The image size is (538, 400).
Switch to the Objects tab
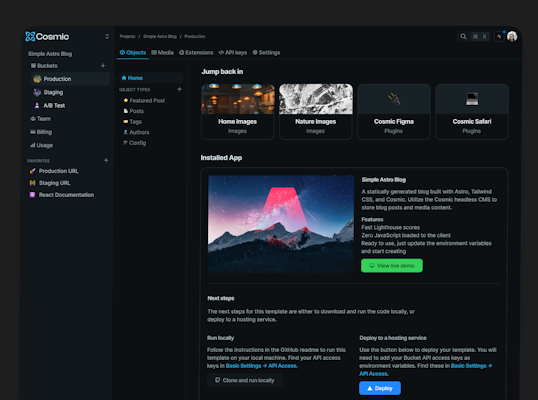click(x=133, y=52)
